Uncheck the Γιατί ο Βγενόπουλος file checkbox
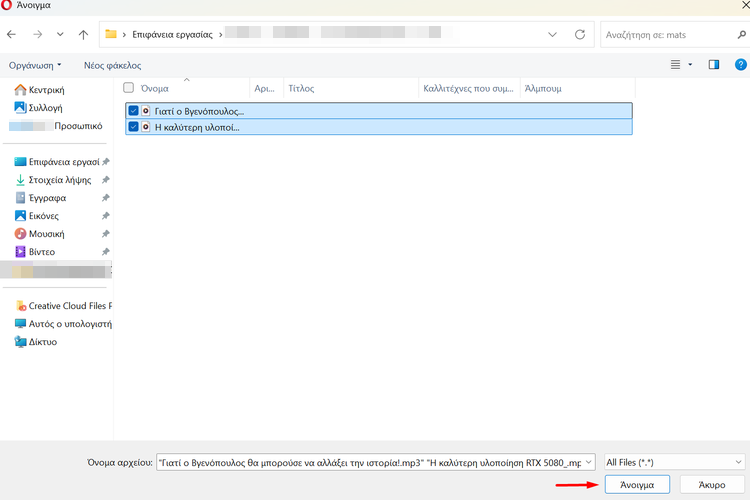This screenshot has height=500, width=750. pyautogui.click(x=133, y=111)
